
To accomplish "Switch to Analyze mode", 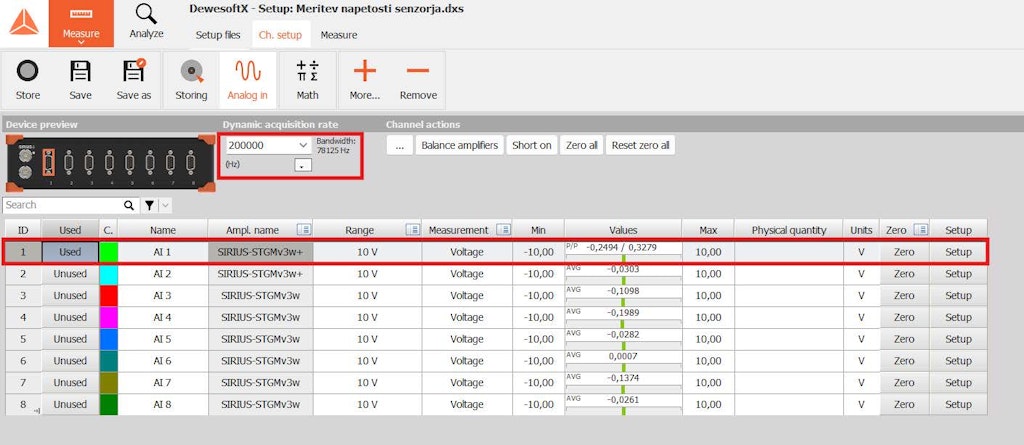I will [x=146, y=21].
